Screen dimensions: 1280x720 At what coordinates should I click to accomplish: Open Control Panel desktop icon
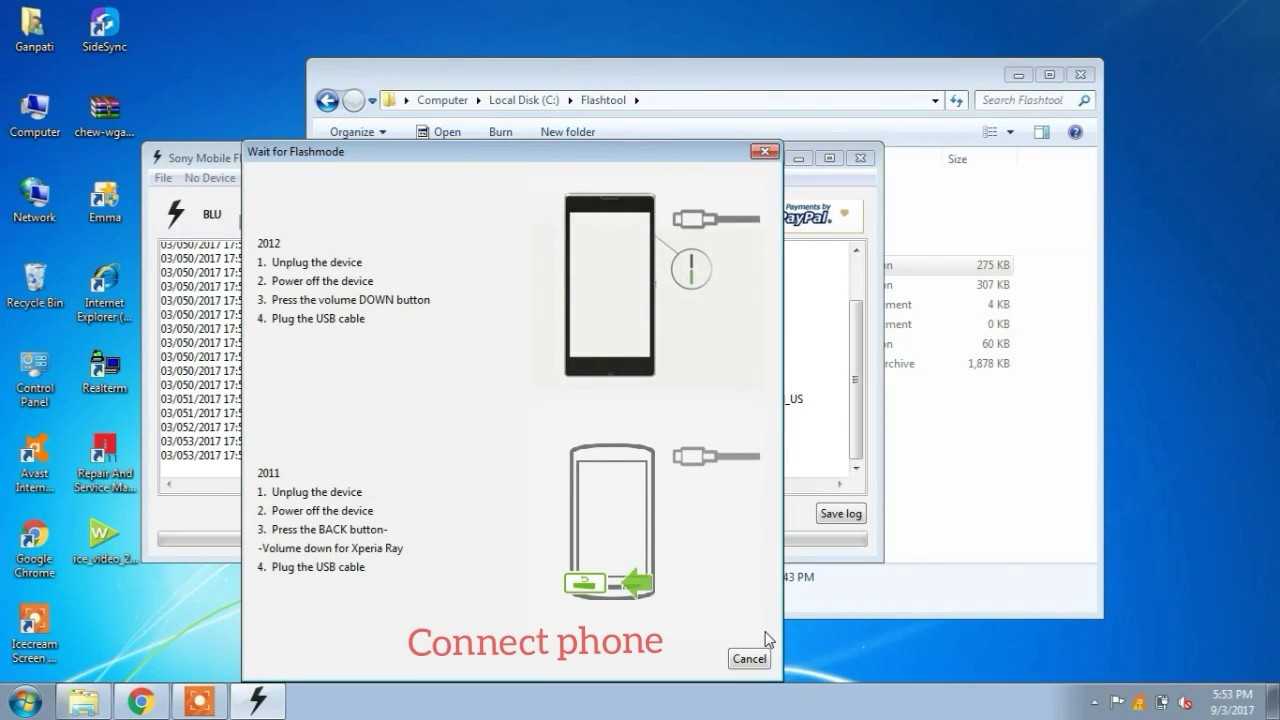[x=34, y=379]
